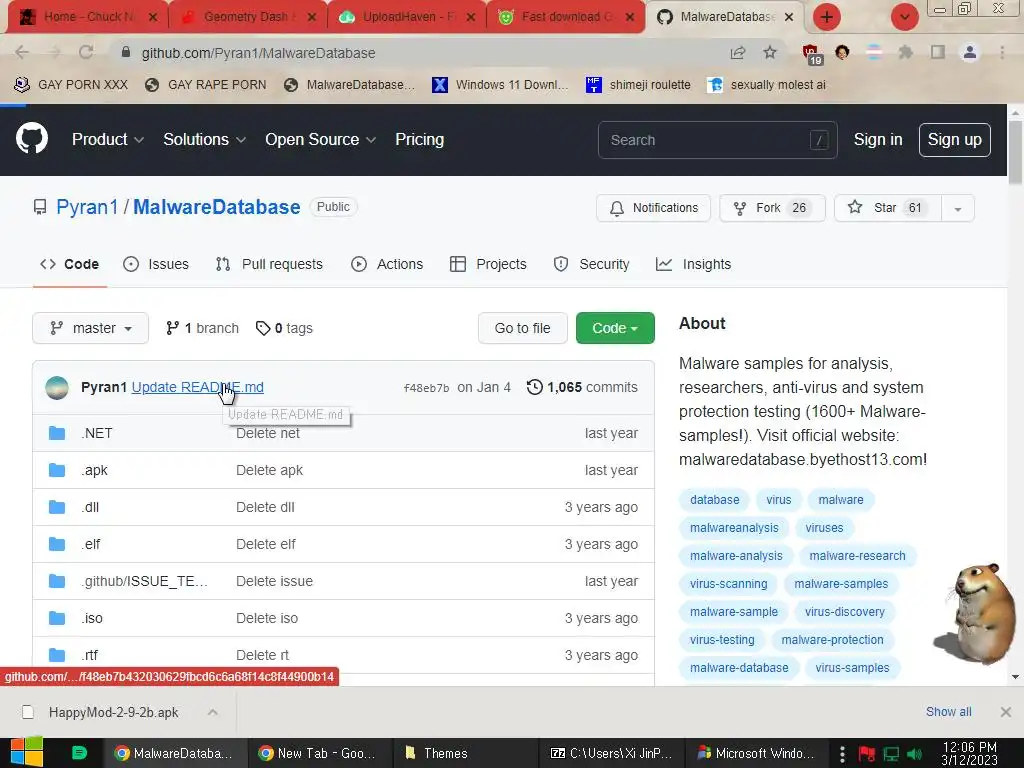Image resolution: width=1024 pixels, height=768 pixels.
Task: Switch to the Security tab
Action: click(x=592, y=264)
